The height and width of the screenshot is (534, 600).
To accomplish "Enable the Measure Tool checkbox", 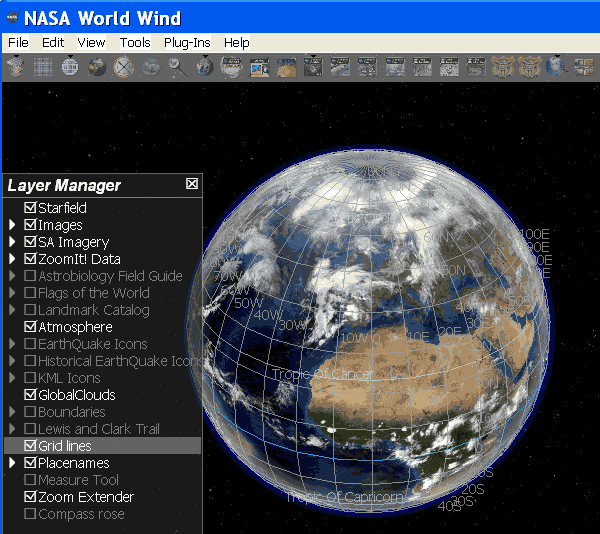I will click(30, 480).
